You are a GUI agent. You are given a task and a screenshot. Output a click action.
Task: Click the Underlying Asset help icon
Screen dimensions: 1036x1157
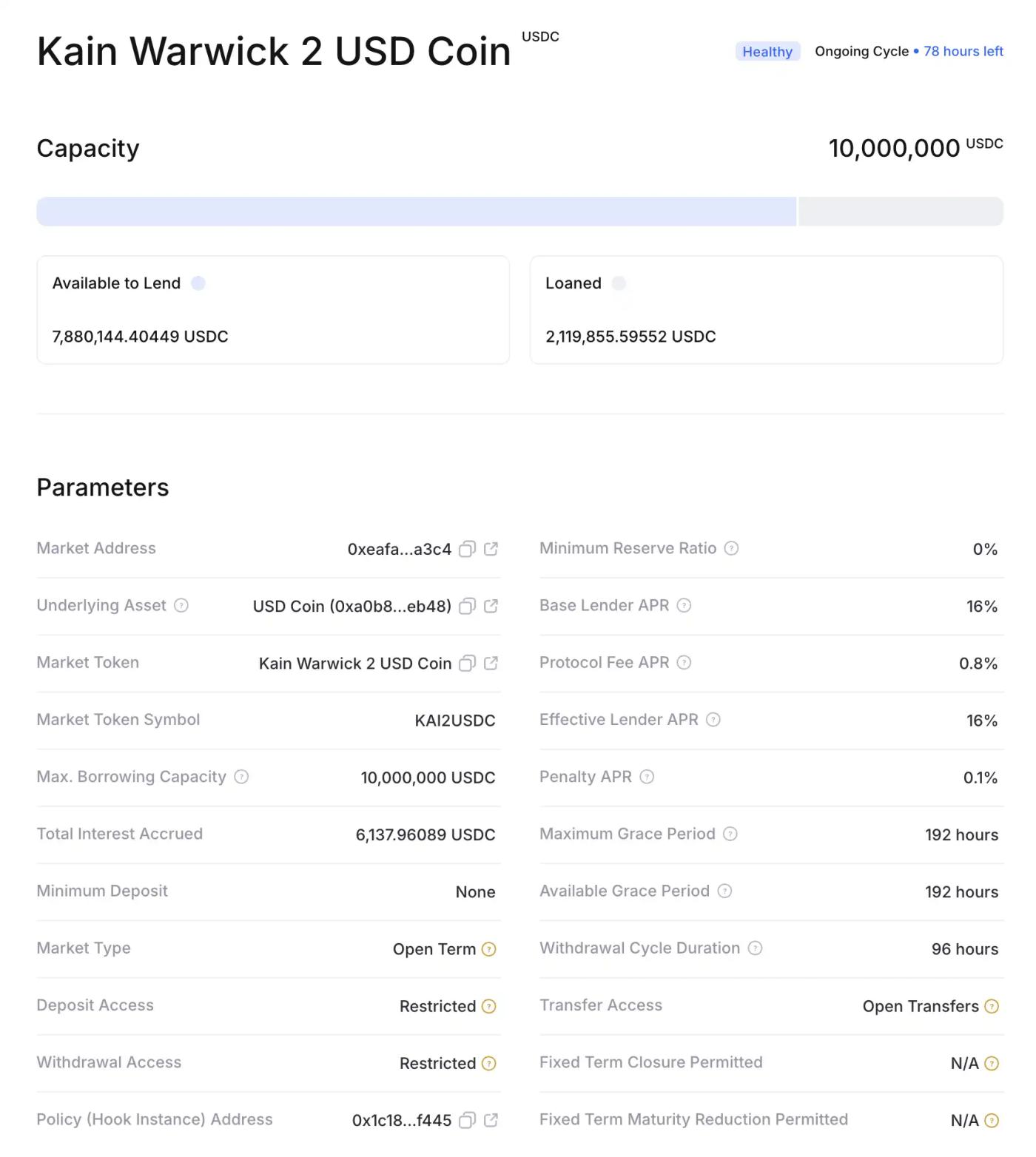[181, 605]
